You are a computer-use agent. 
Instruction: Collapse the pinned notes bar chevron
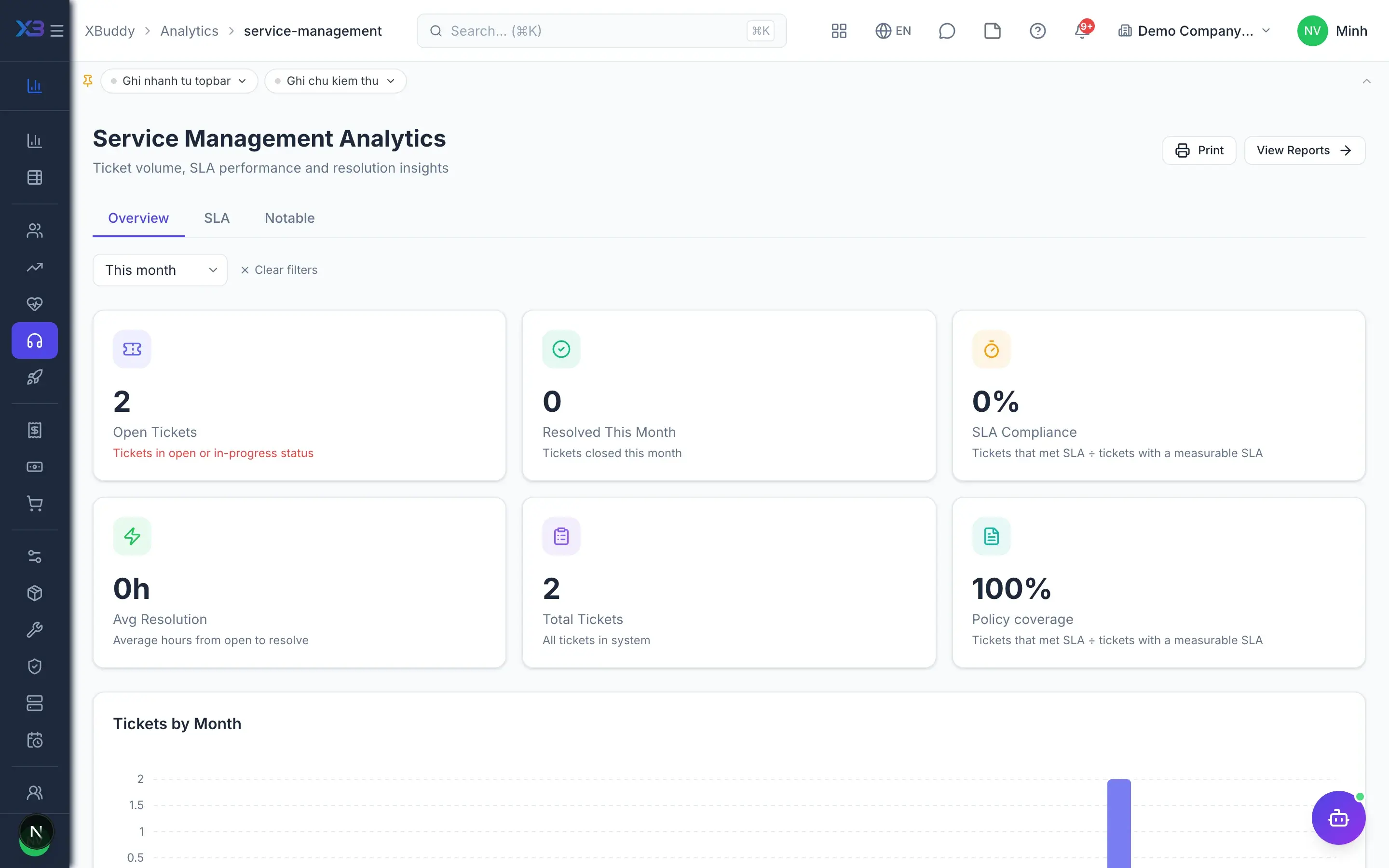(1366, 81)
